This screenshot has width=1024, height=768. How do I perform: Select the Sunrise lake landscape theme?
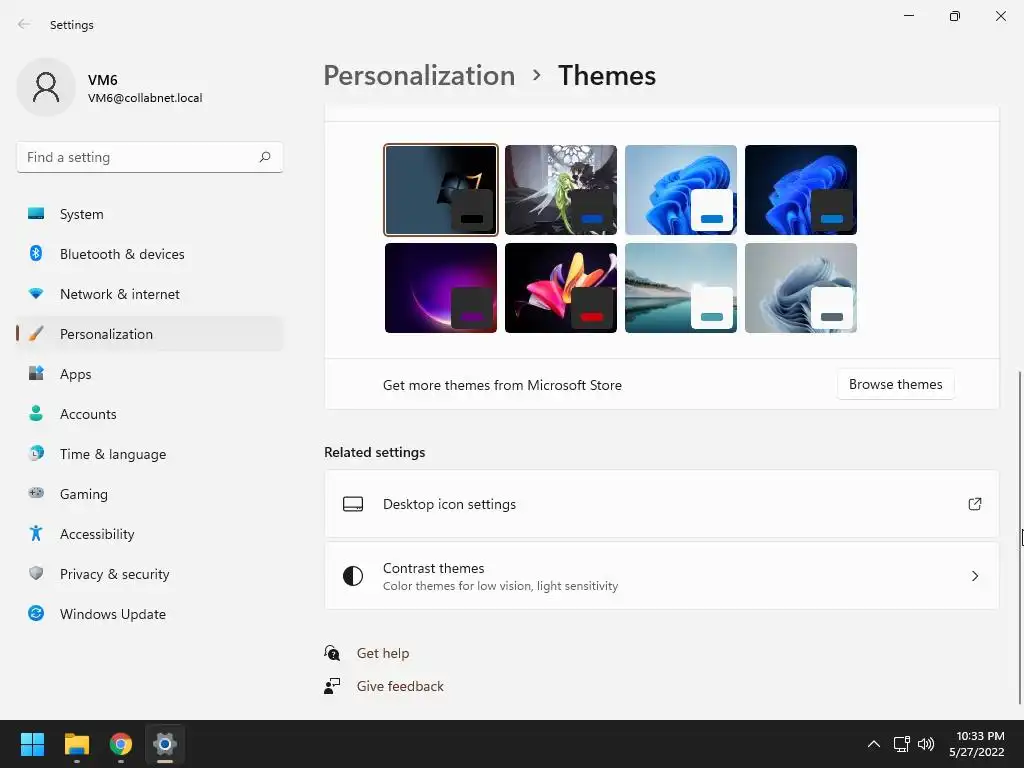pyautogui.click(x=681, y=288)
